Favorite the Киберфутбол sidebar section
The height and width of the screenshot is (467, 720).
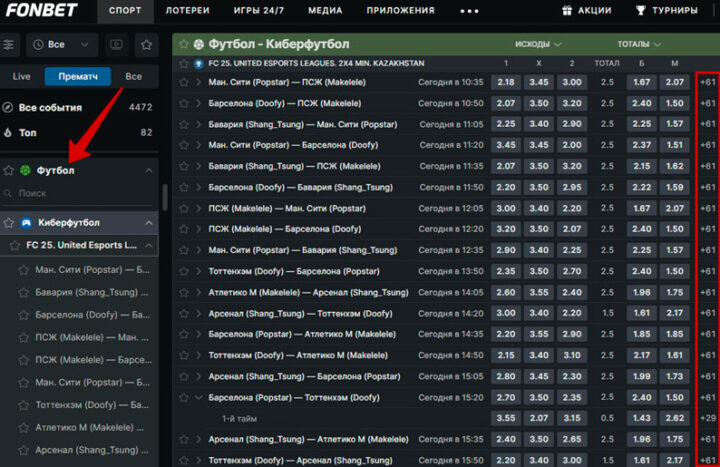[x=8, y=223]
